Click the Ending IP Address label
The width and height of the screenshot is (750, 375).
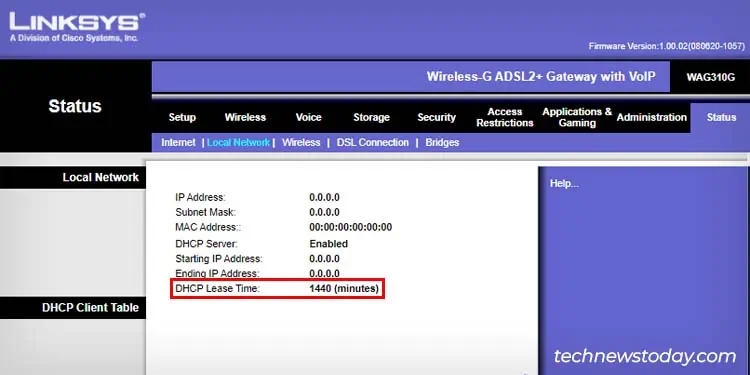coord(217,274)
